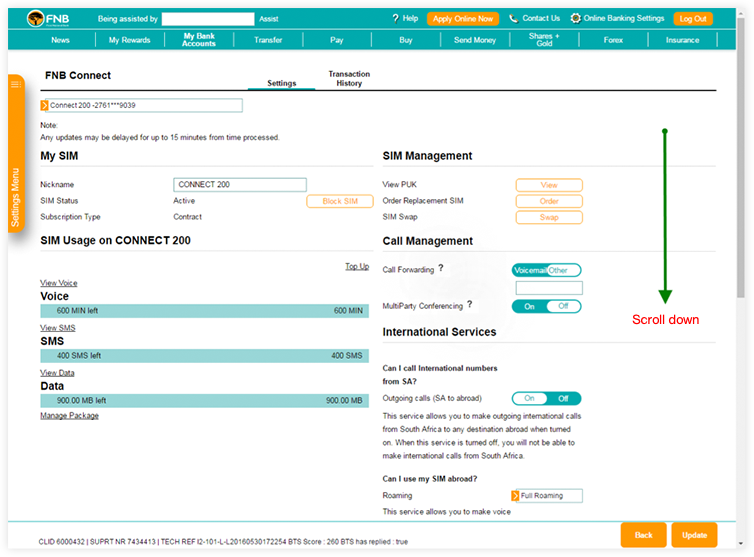Click the Call Forwarding number field

549,288
